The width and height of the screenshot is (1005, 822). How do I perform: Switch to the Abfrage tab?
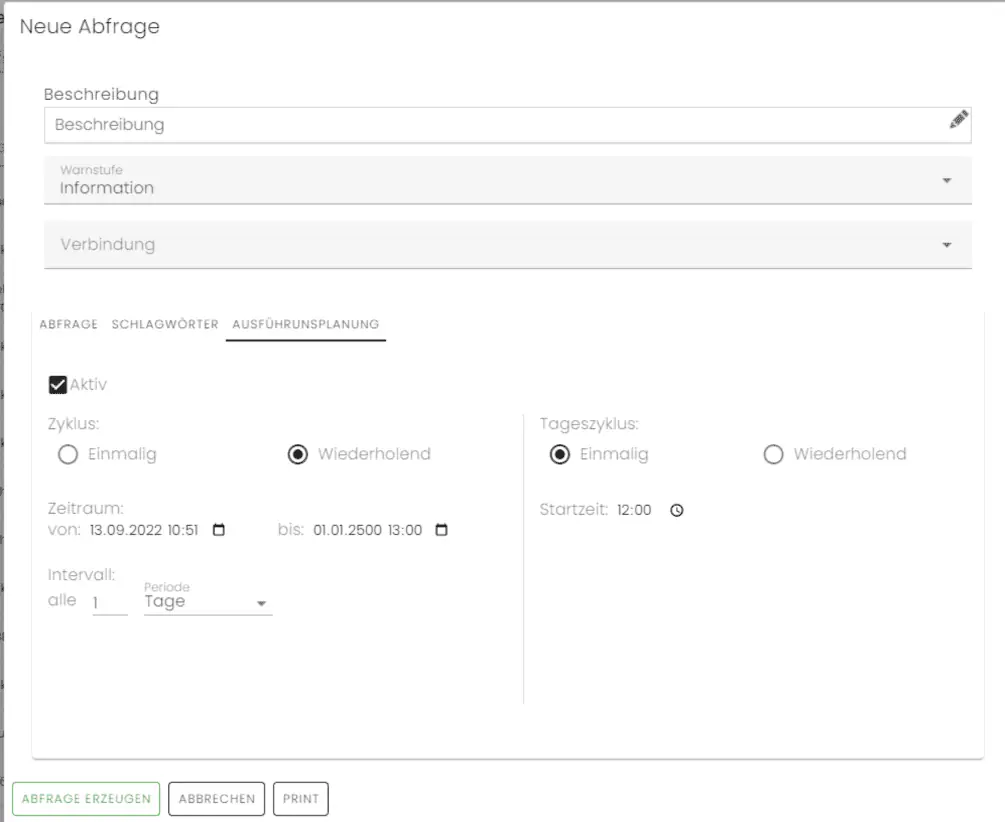tap(68, 324)
